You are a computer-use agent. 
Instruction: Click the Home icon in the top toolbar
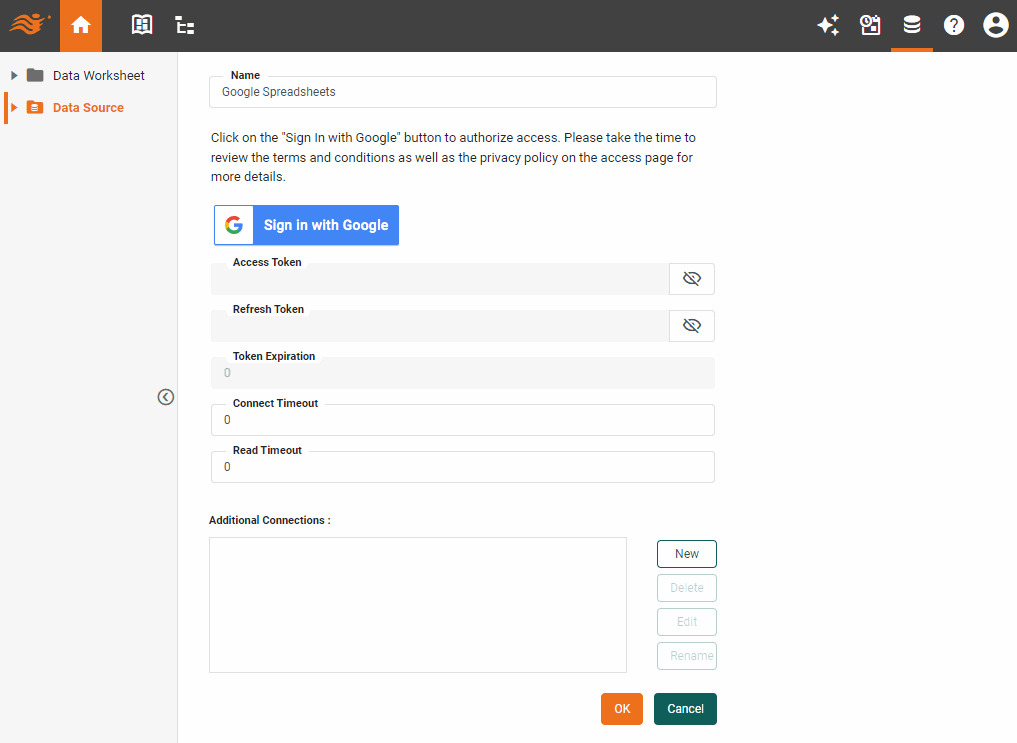(x=80, y=25)
